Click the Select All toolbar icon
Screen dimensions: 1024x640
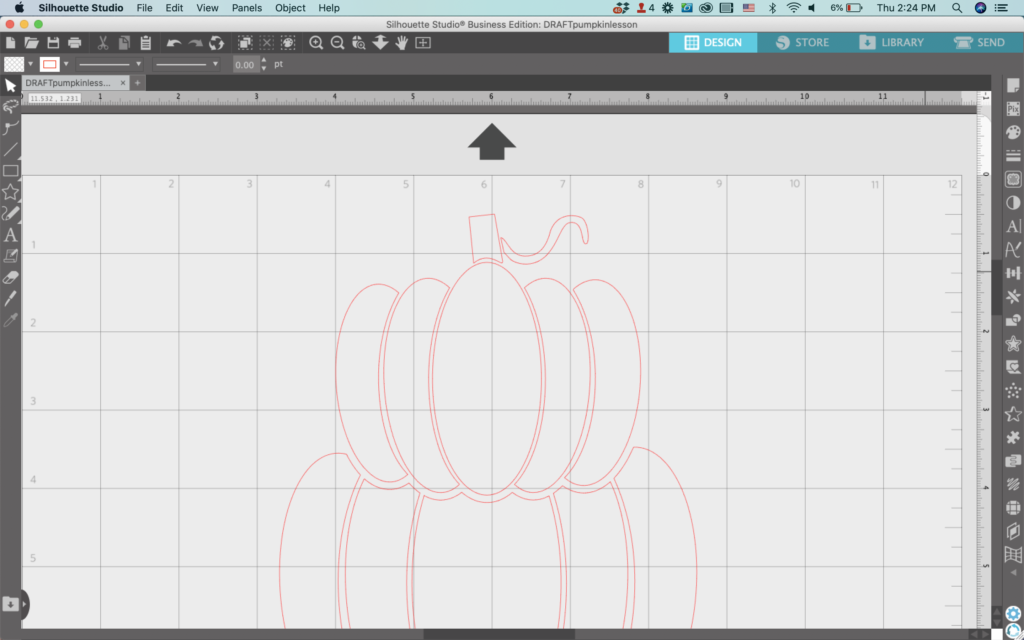(245, 43)
